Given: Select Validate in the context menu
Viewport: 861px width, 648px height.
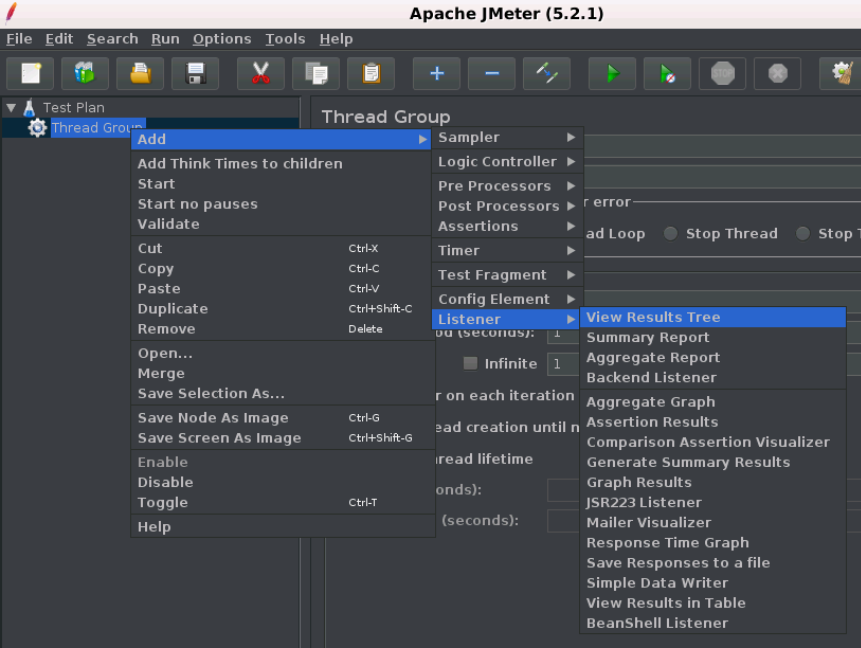Looking at the screenshot, I should [x=281, y=224].
